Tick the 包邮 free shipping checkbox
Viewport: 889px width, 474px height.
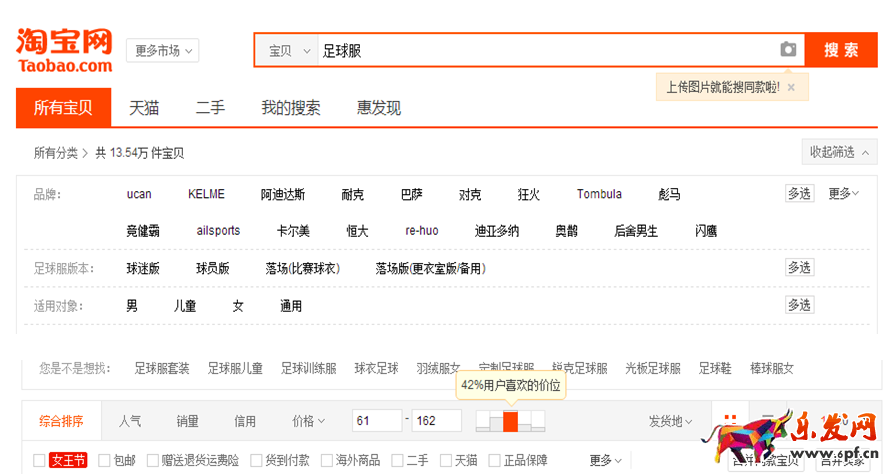click(x=104, y=461)
